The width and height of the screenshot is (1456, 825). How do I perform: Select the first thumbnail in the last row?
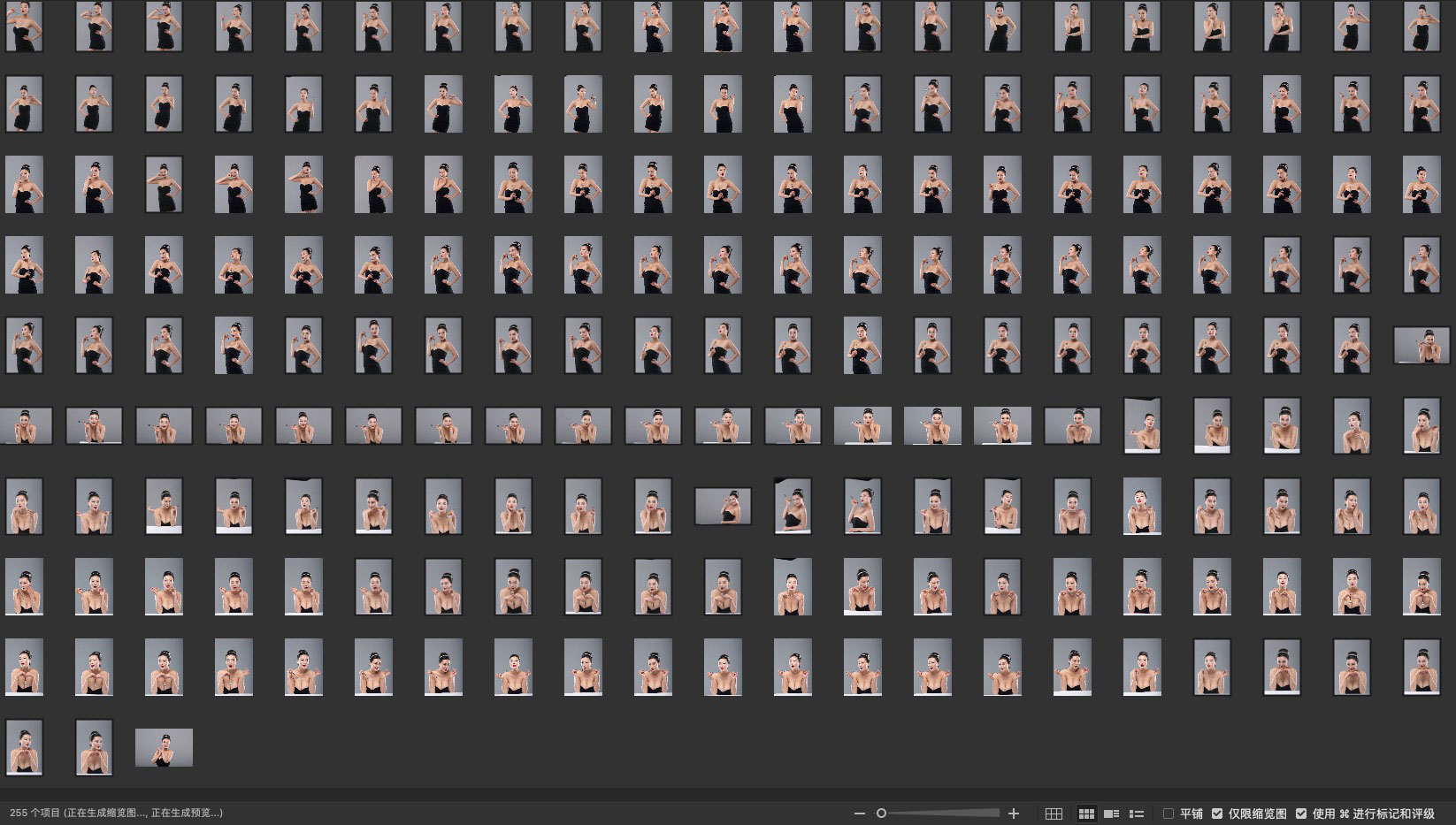[x=24, y=747]
